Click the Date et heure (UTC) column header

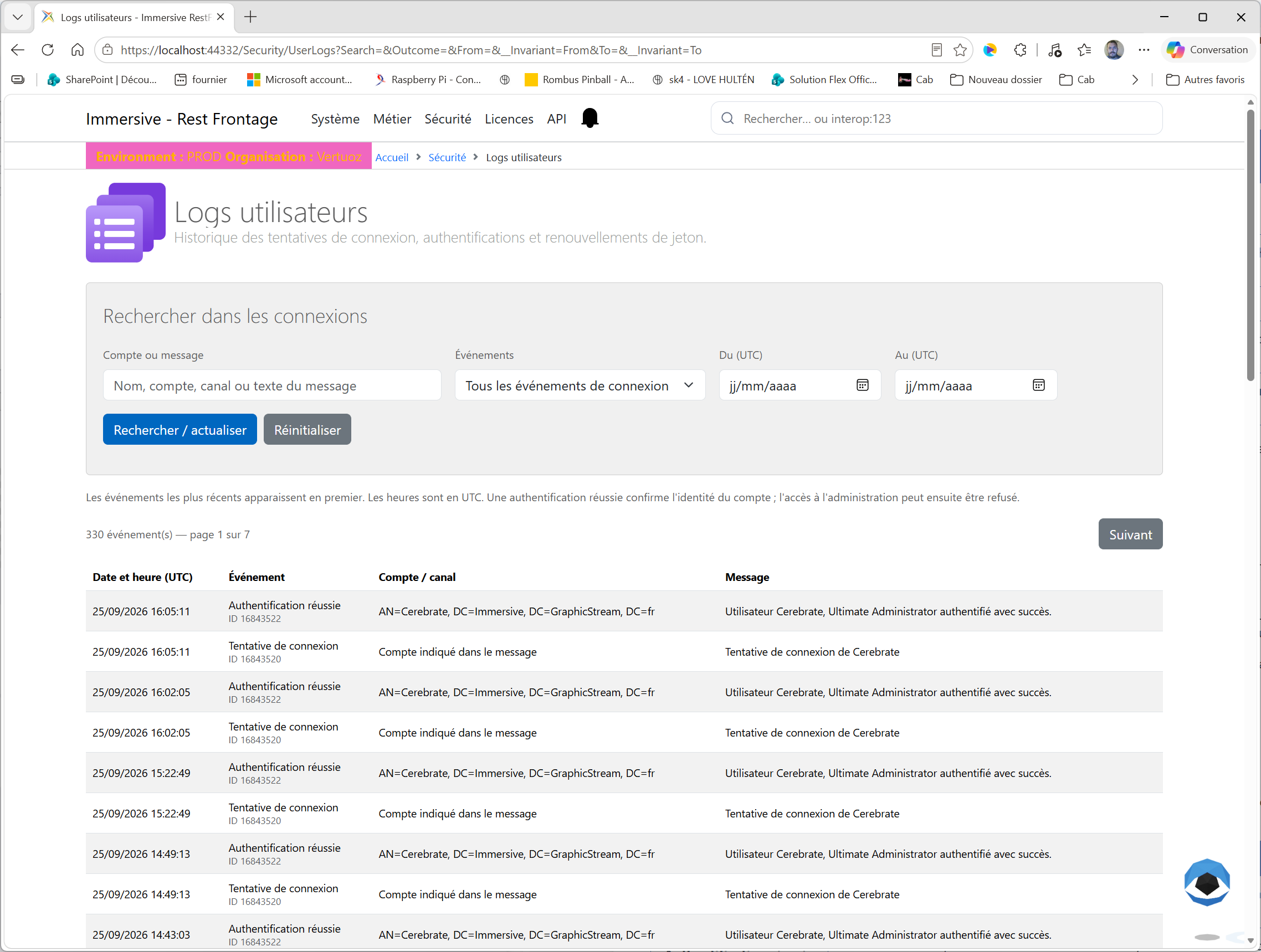[x=142, y=577]
